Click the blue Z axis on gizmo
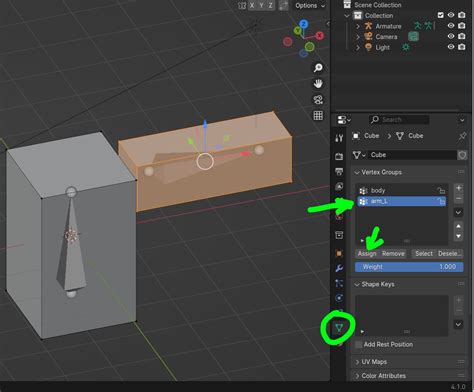The height and width of the screenshot is (392, 474). click(303, 24)
